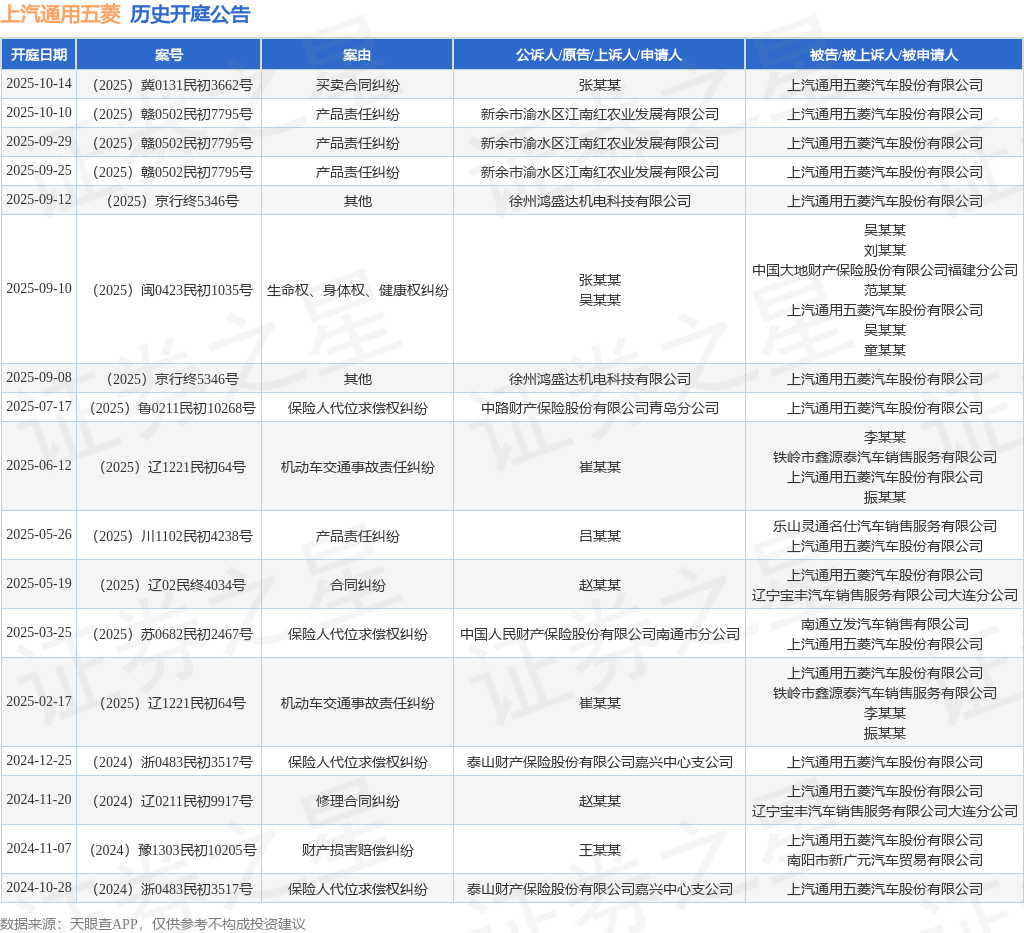Select the 案号 column header
1024x933 pixels.
[169, 55]
